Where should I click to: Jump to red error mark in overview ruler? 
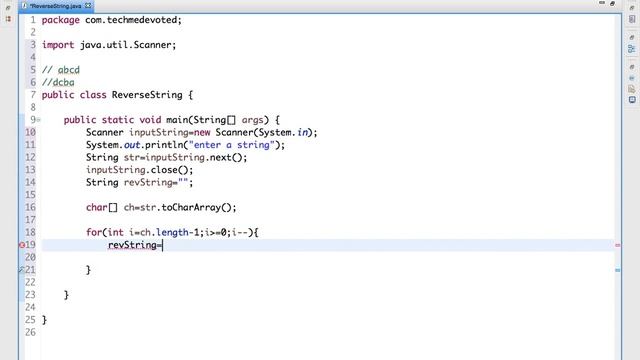[618, 245]
